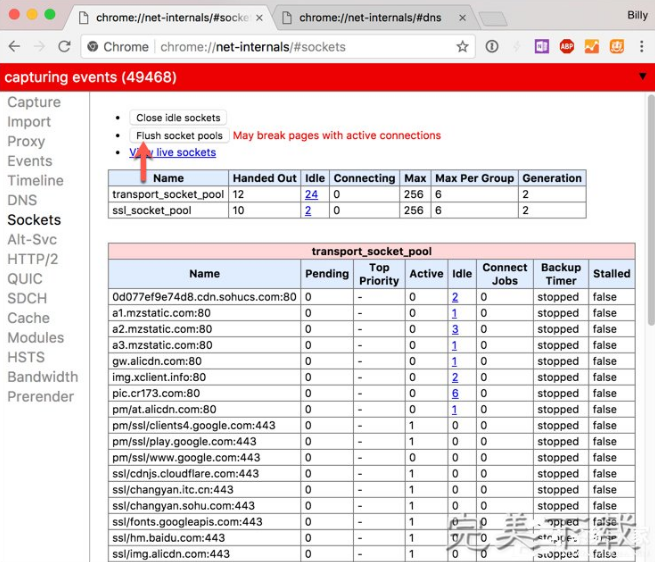Click idle count 6 for pic.cr173.com
655x562 pixels.
(455, 393)
